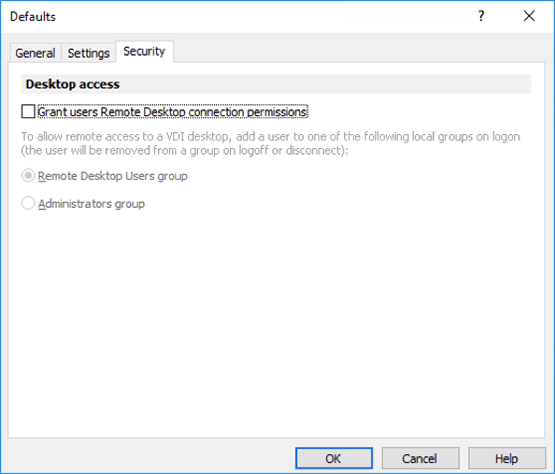This screenshot has width=555, height=474.
Task: Click the 'Grant users Remote Desktop connection permissions' label
Action: tap(172, 112)
